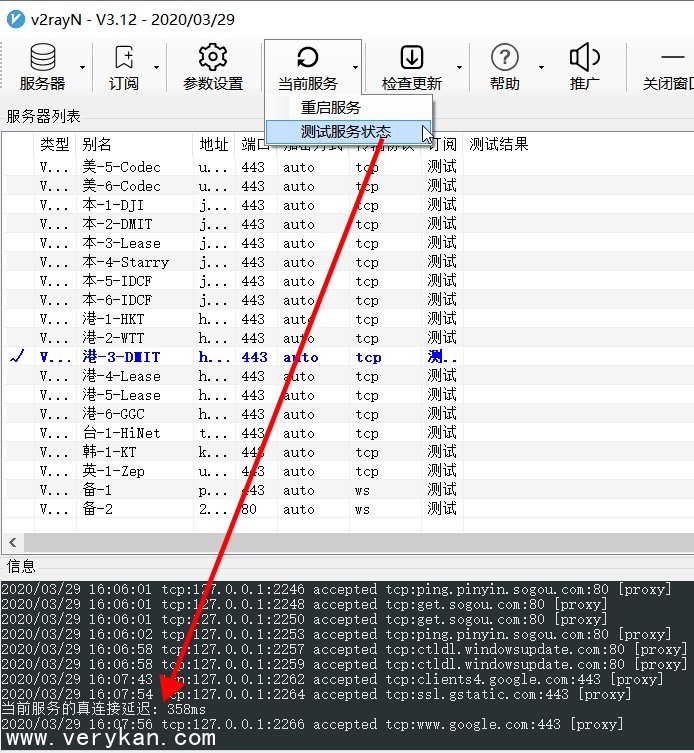This screenshot has height=753, width=694.
Task: Expand the 服务器 dropdown arrow
Action: (83, 68)
